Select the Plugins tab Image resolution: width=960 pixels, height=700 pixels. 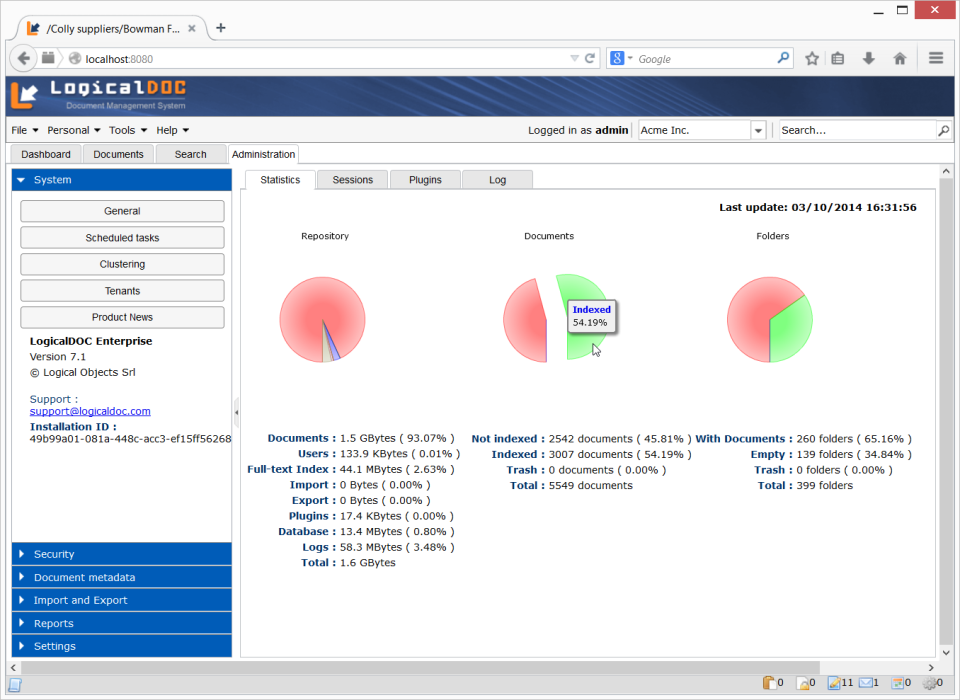pos(424,179)
